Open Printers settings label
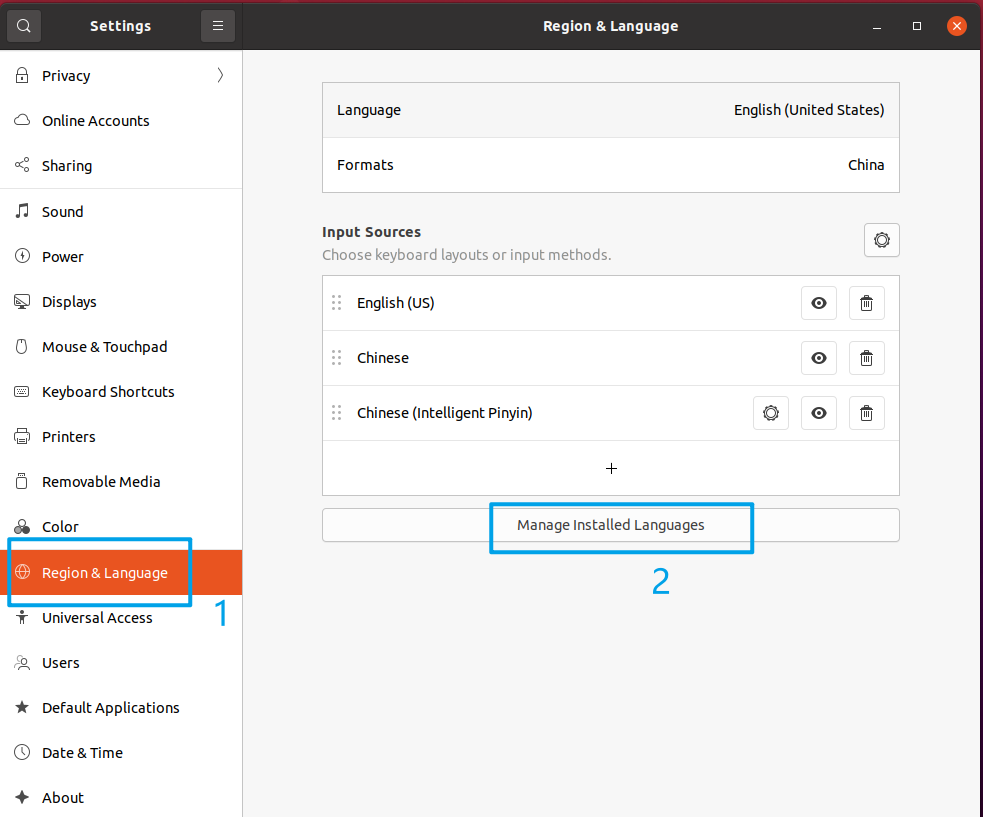The width and height of the screenshot is (983, 817). click(68, 436)
